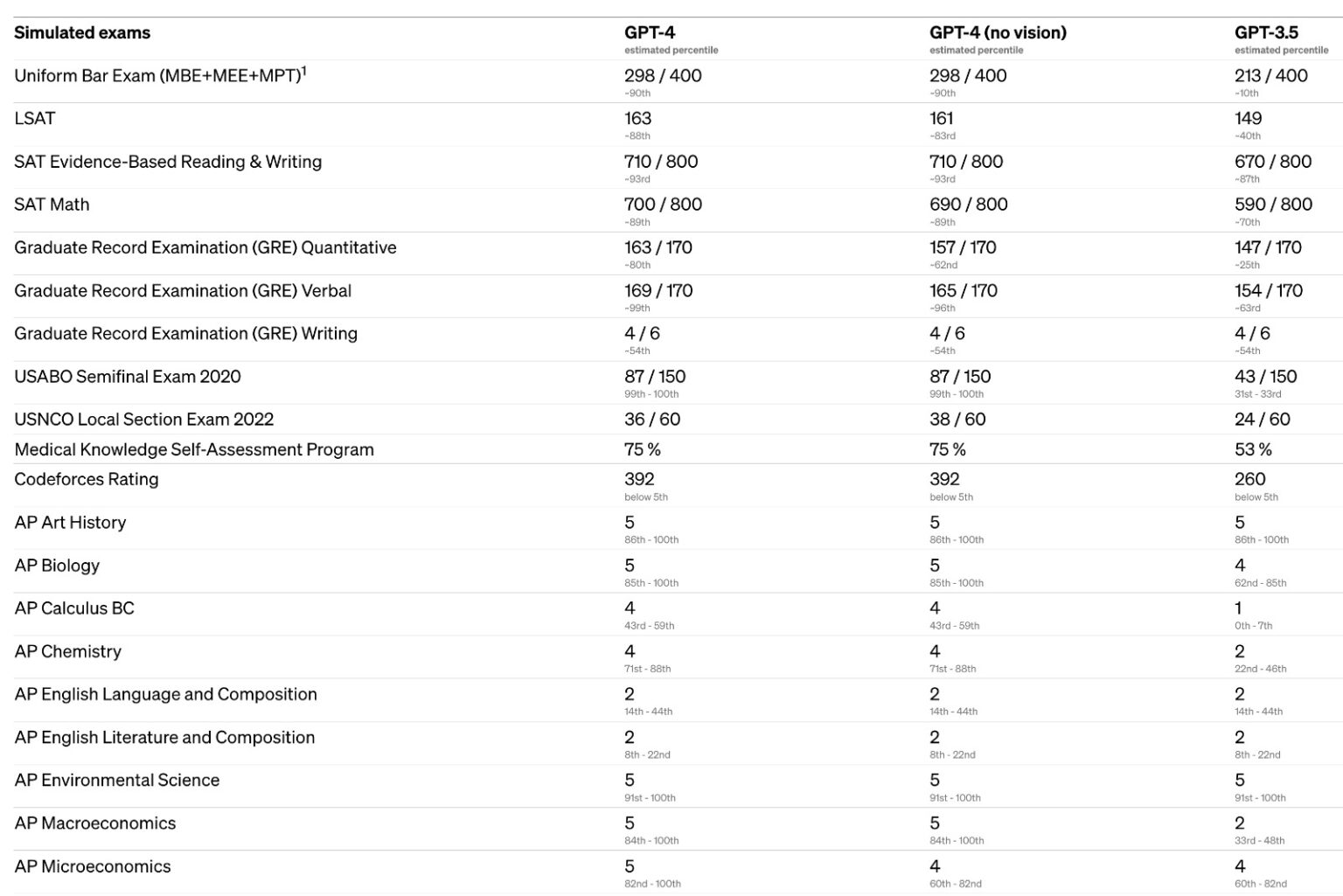This screenshot has height=896, width=1343.
Task: Select AP Microeconomics row label
Action: [x=93, y=866]
